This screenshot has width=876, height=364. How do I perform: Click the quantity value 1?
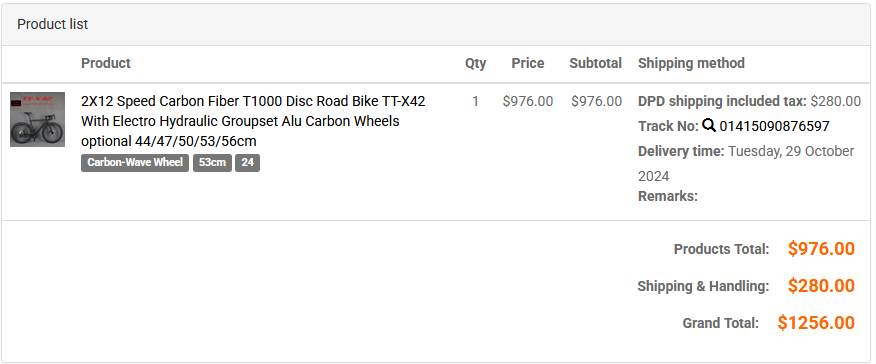(475, 101)
